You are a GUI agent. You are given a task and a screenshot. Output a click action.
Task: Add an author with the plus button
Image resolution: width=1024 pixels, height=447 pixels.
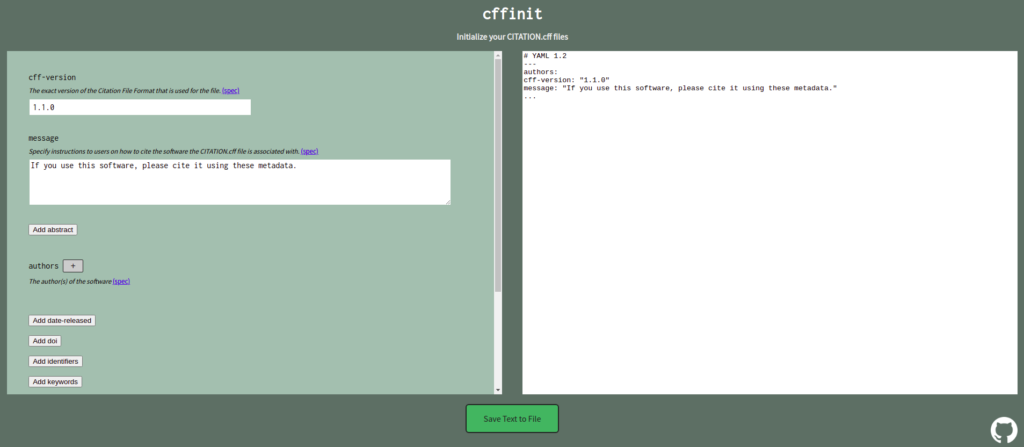point(73,266)
